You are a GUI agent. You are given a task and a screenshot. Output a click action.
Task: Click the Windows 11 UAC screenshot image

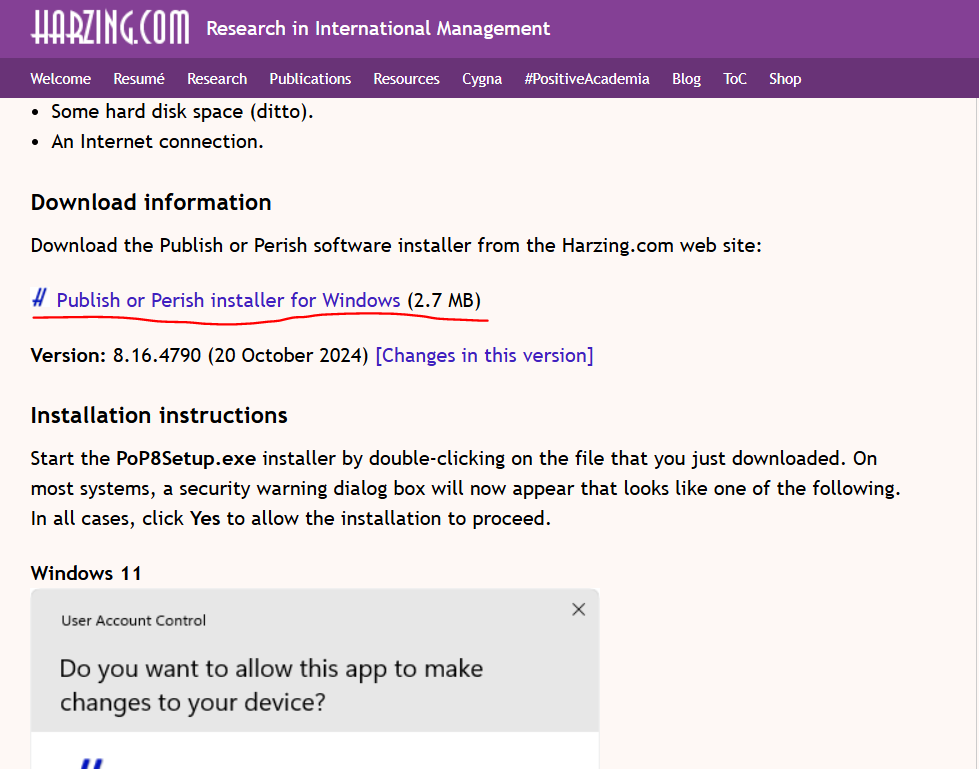pyautogui.click(x=315, y=678)
